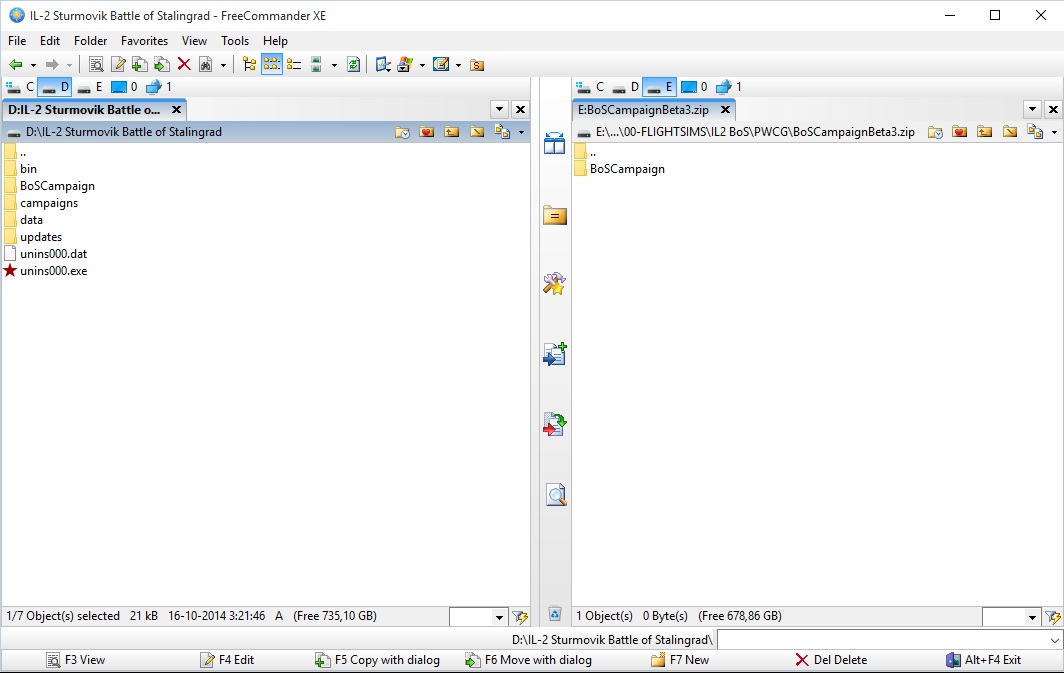
Task: Open the Help menu
Action: pyautogui.click(x=275, y=41)
